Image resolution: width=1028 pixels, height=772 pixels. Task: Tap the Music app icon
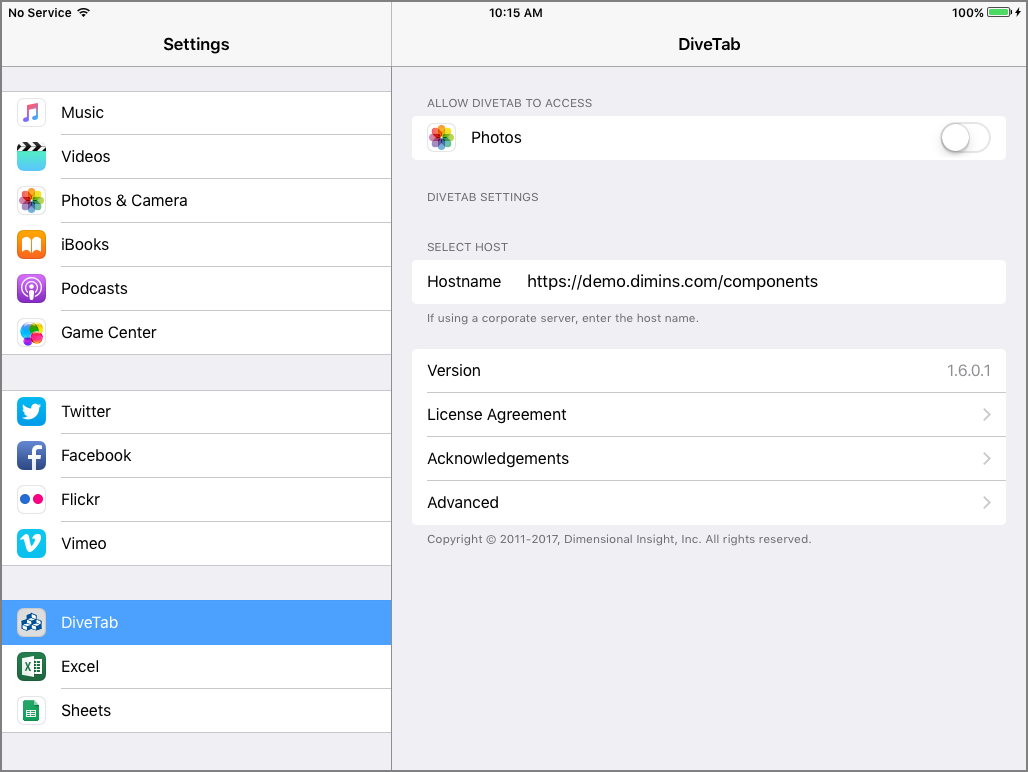[31, 113]
